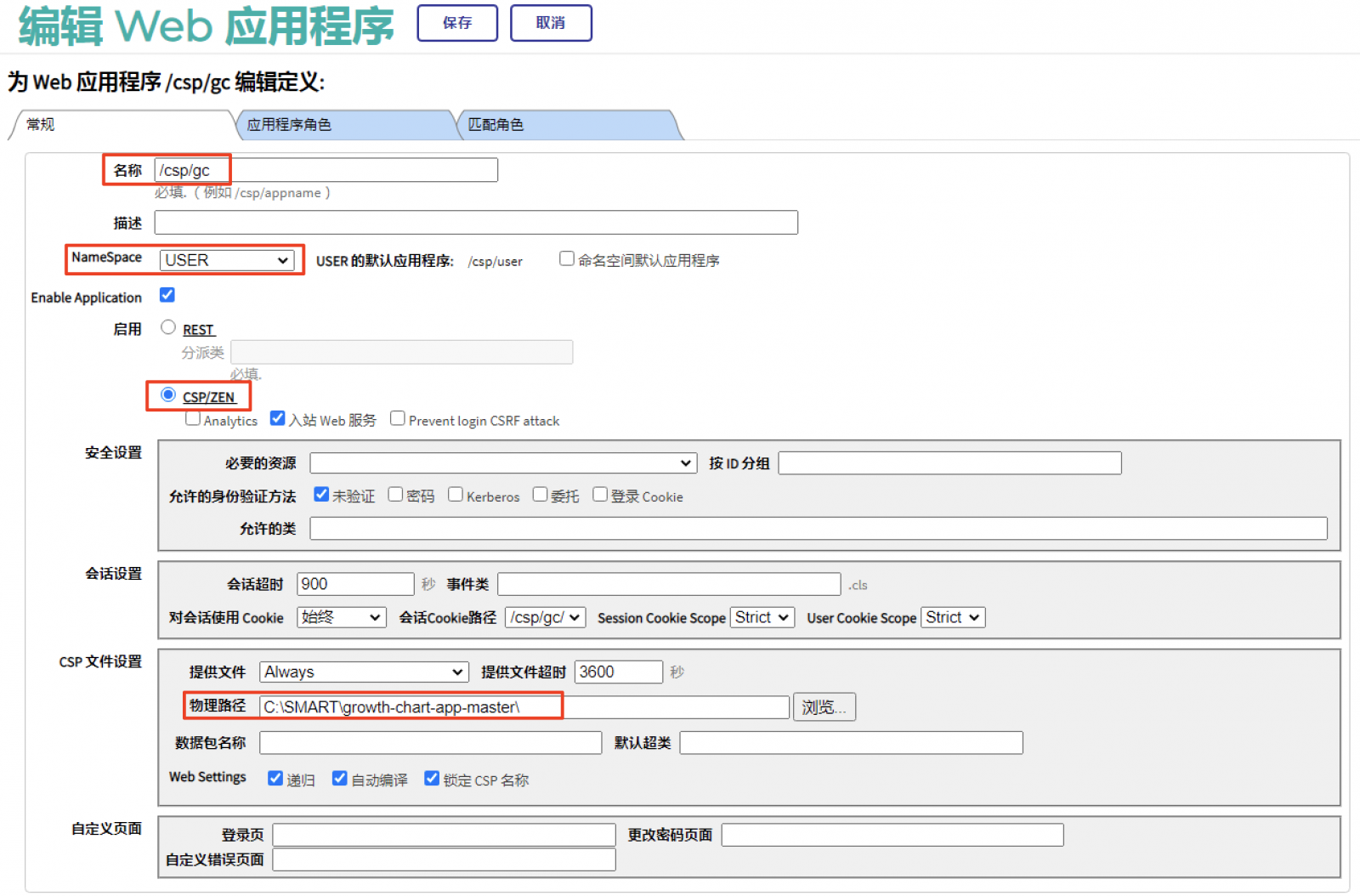Tick the Kerberos authentication checkbox

point(456,495)
